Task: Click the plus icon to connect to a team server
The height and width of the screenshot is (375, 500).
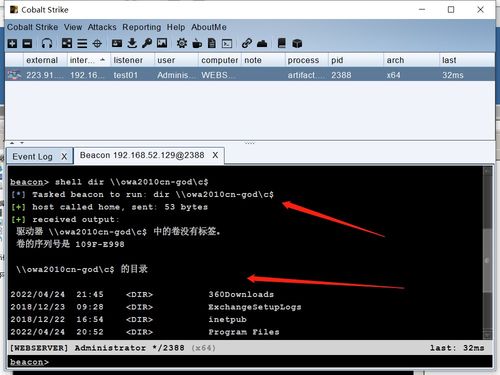Action: click(12, 43)
